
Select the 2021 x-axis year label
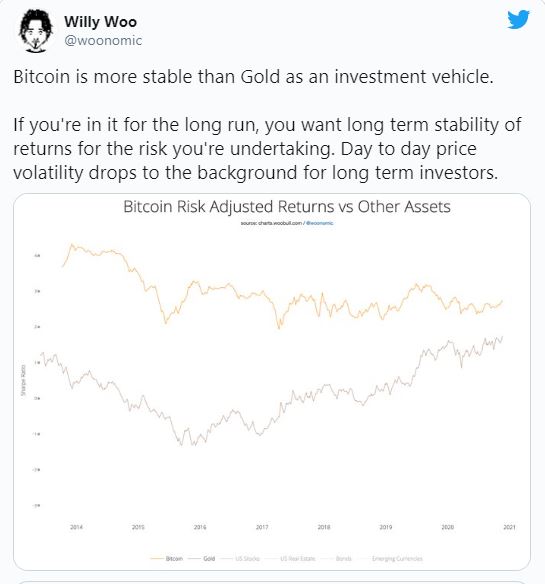pyautogui.click(x=509, y=527)
